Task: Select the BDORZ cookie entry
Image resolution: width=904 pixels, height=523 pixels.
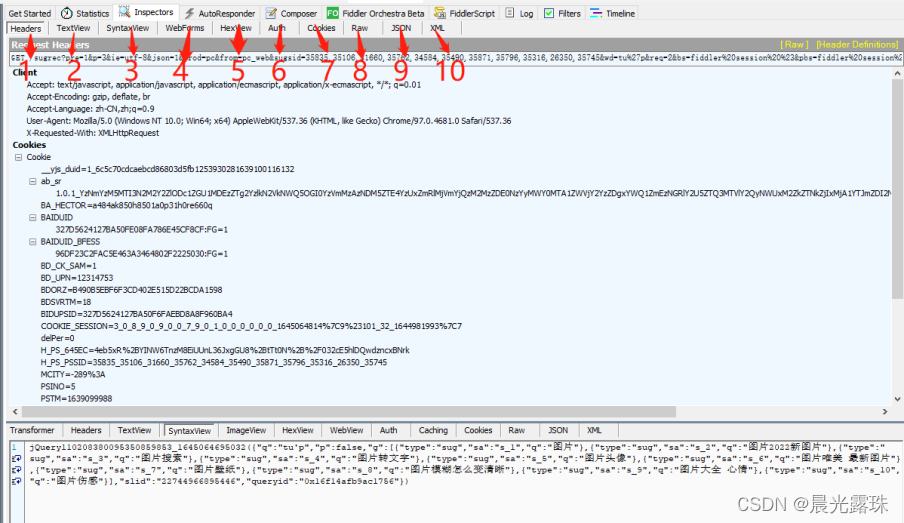Action: pyautogui.click(x=131, y=290)
